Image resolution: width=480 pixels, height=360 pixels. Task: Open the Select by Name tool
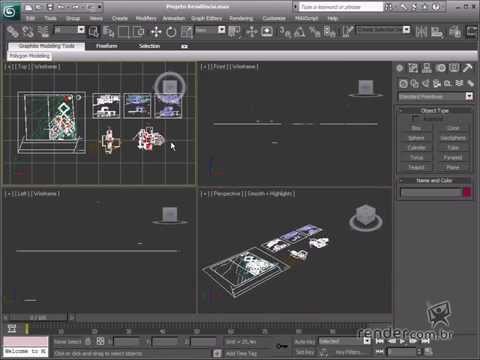(108, 32)
